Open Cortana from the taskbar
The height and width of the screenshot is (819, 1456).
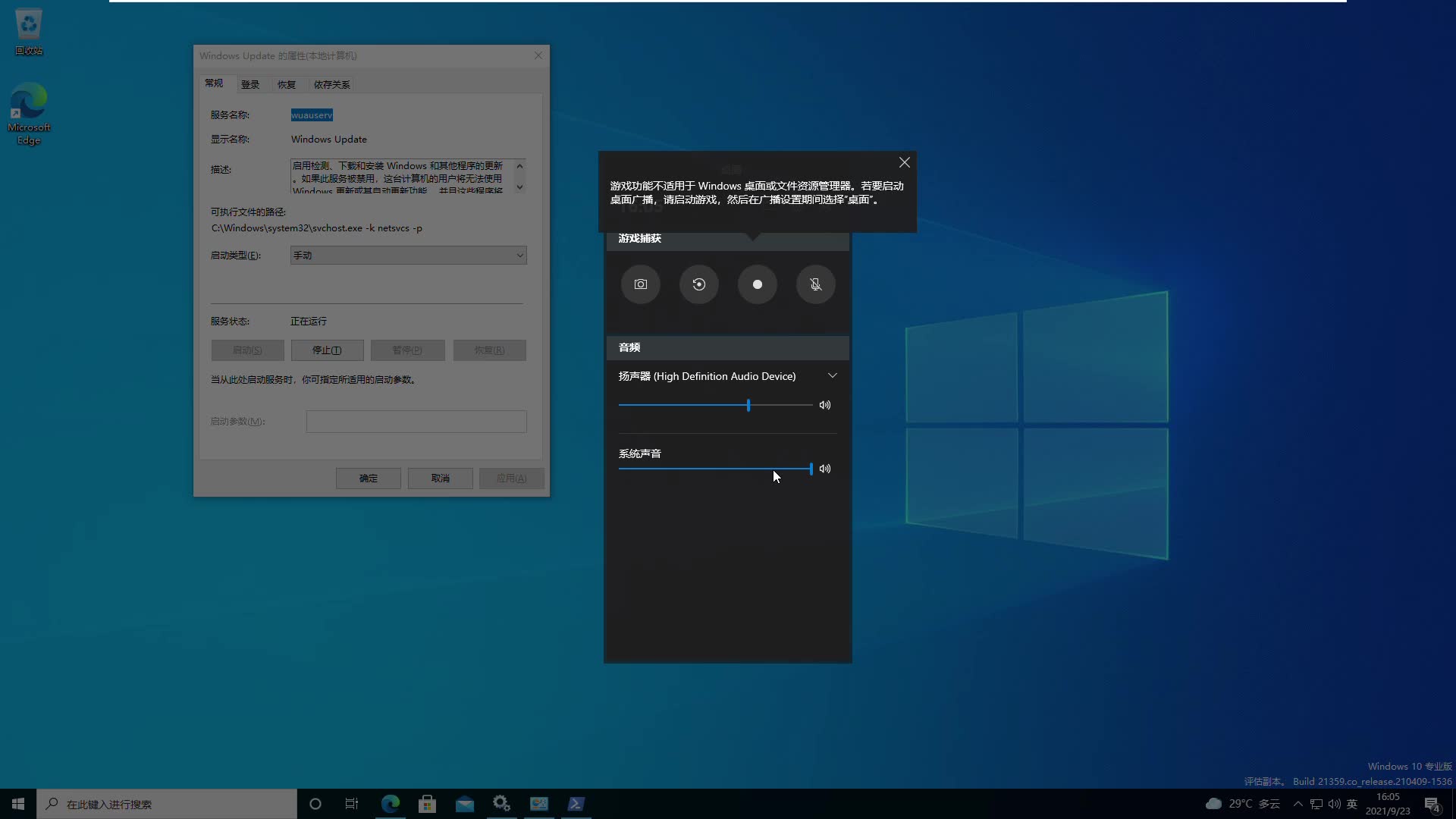(315, 804)
